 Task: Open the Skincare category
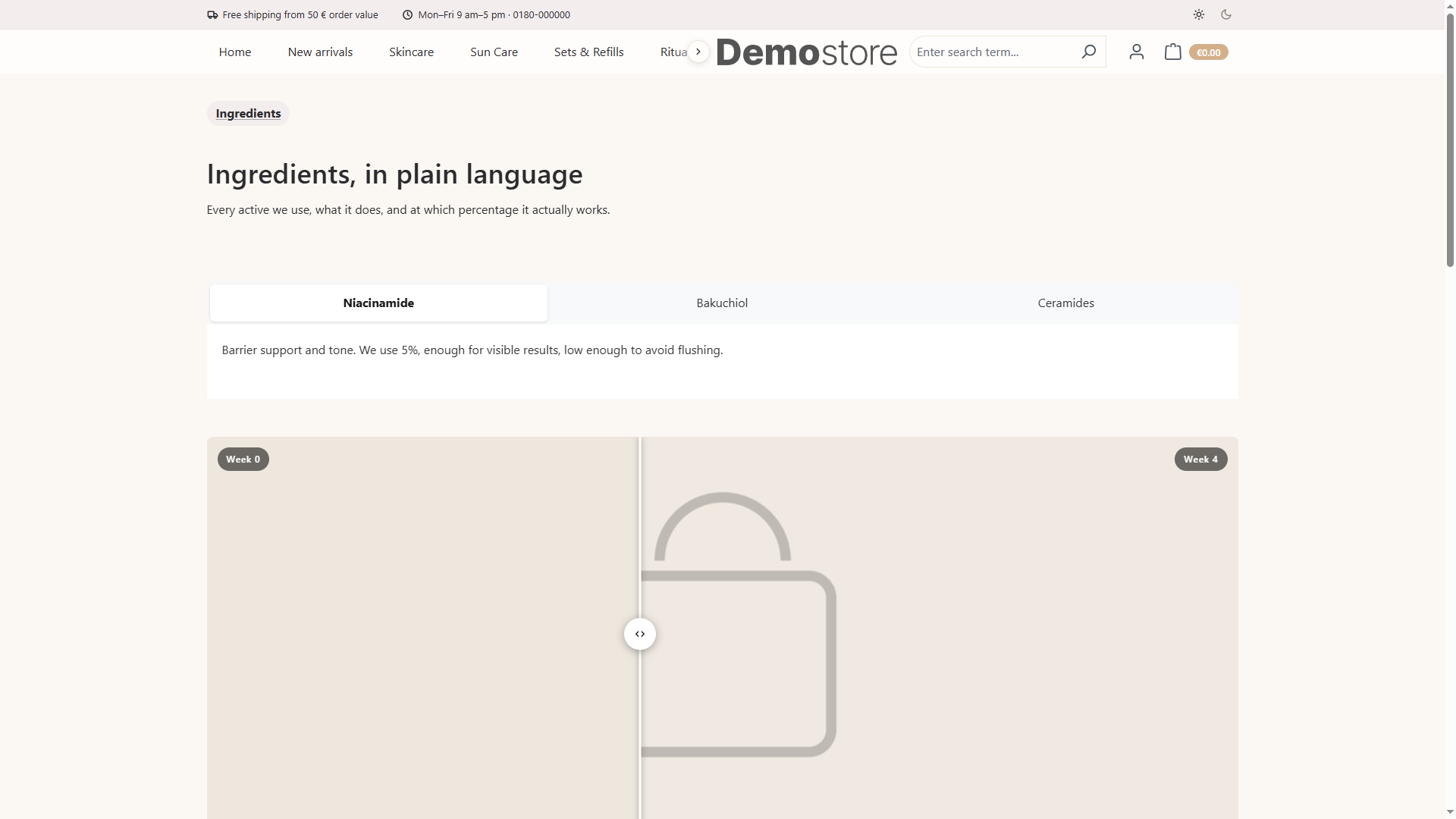coord(411,52)
